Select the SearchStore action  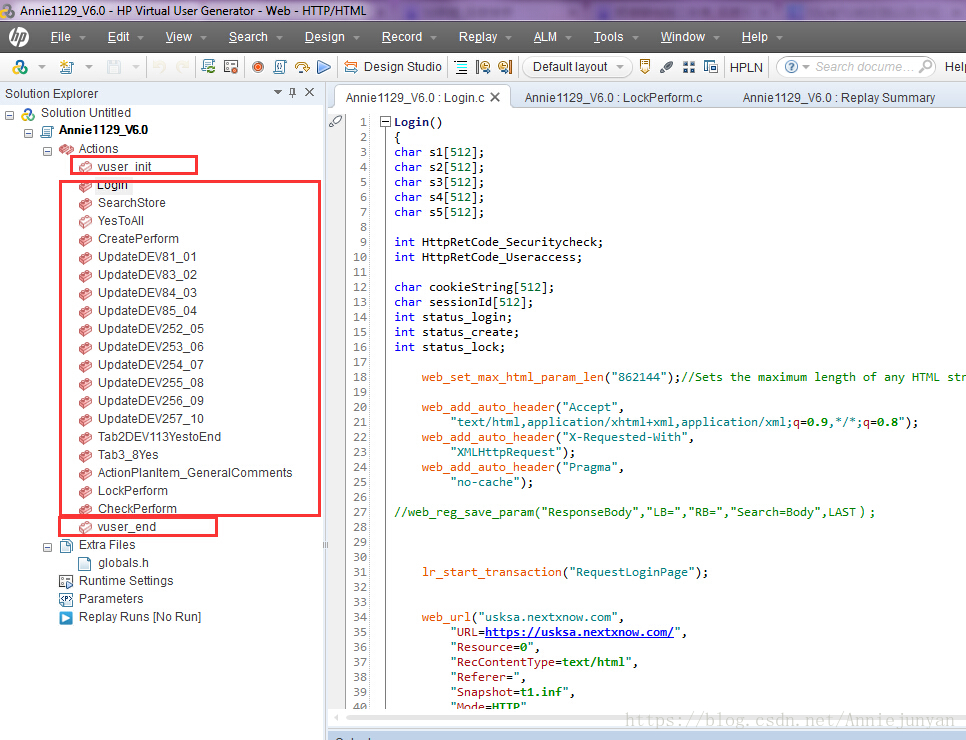(132, 203)
